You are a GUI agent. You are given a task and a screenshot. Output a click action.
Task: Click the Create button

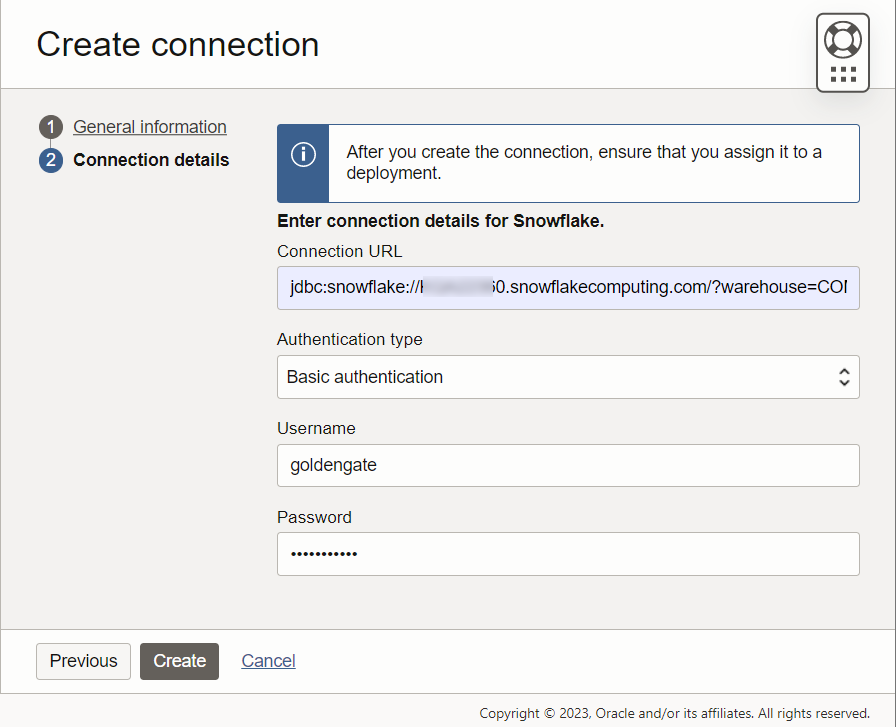pyautogui.click(x=179, y=661)
